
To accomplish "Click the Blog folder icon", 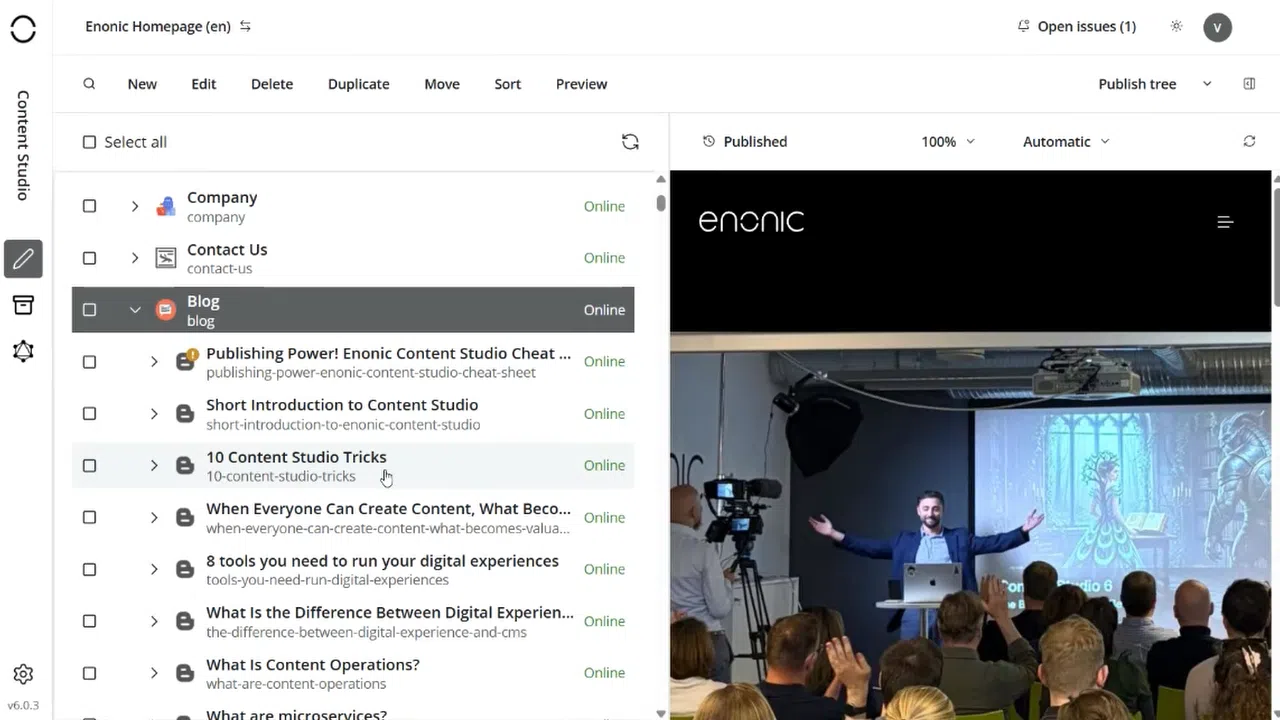I will [166, 310].
